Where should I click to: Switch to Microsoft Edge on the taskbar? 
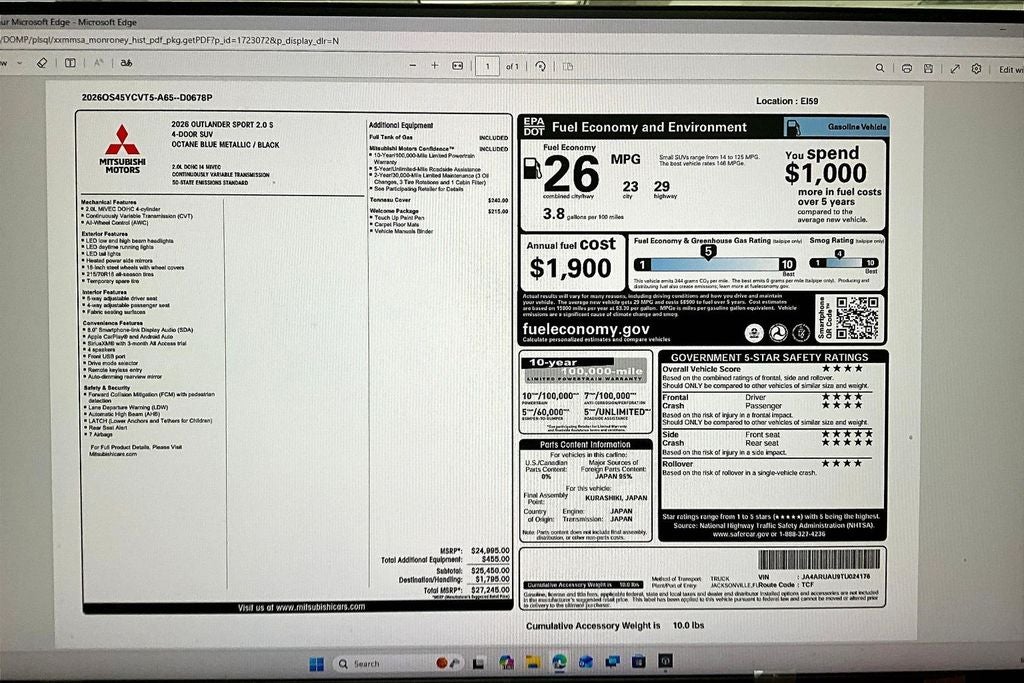(x=559, y=662)
